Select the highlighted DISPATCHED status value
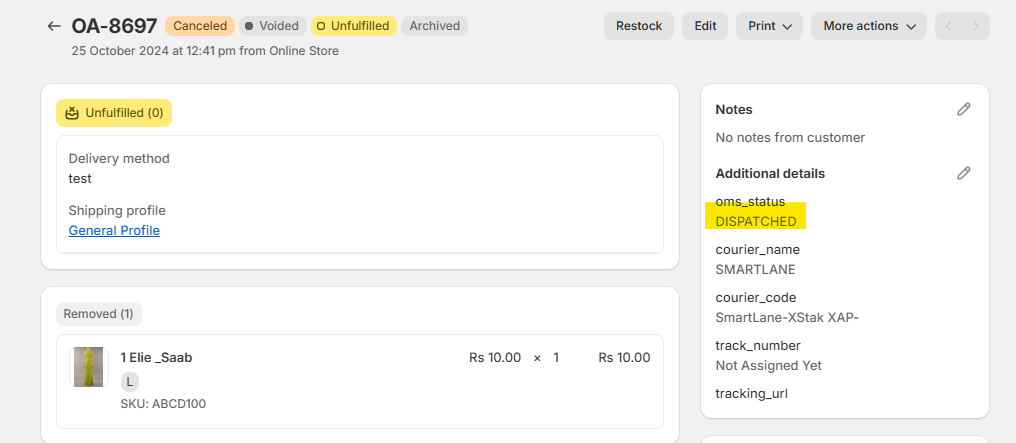 756,221
